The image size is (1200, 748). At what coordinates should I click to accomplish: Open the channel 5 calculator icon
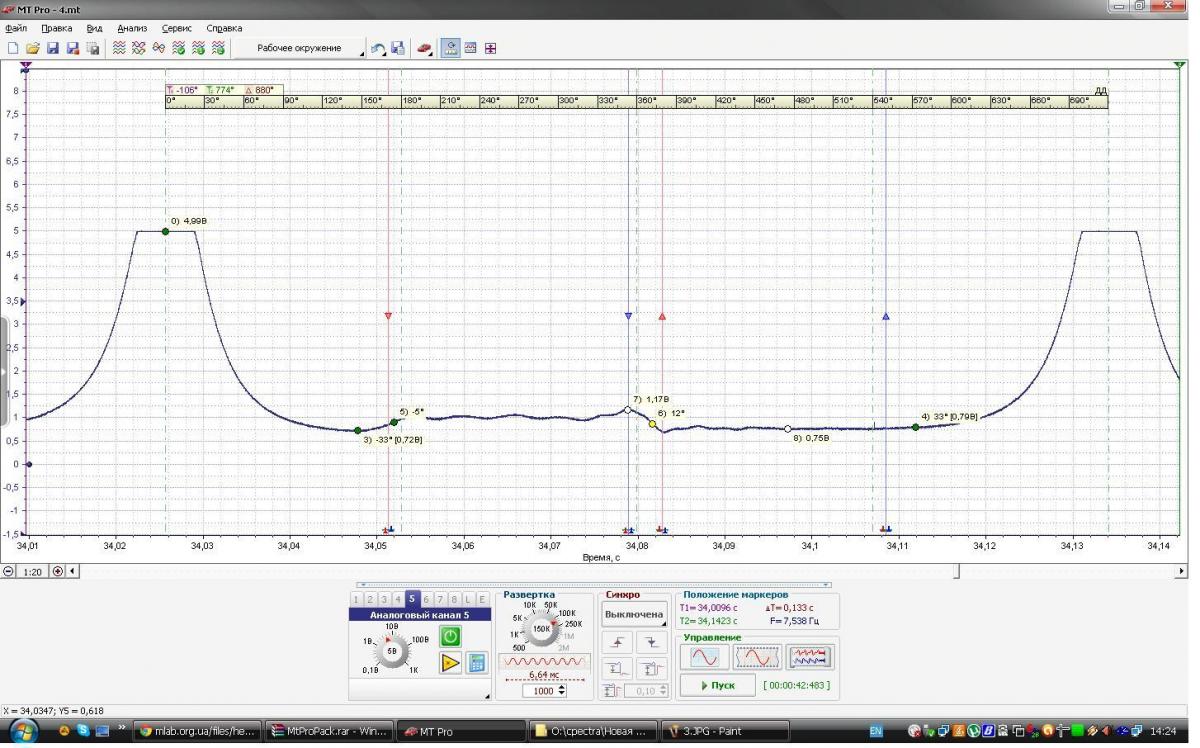477,662
